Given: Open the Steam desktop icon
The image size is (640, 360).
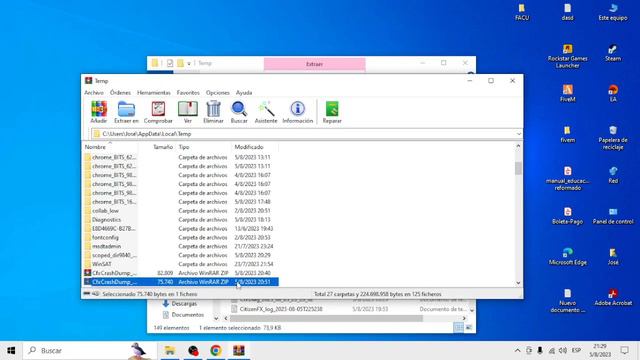Looking at the screenshot, I should tap(613, 53).
